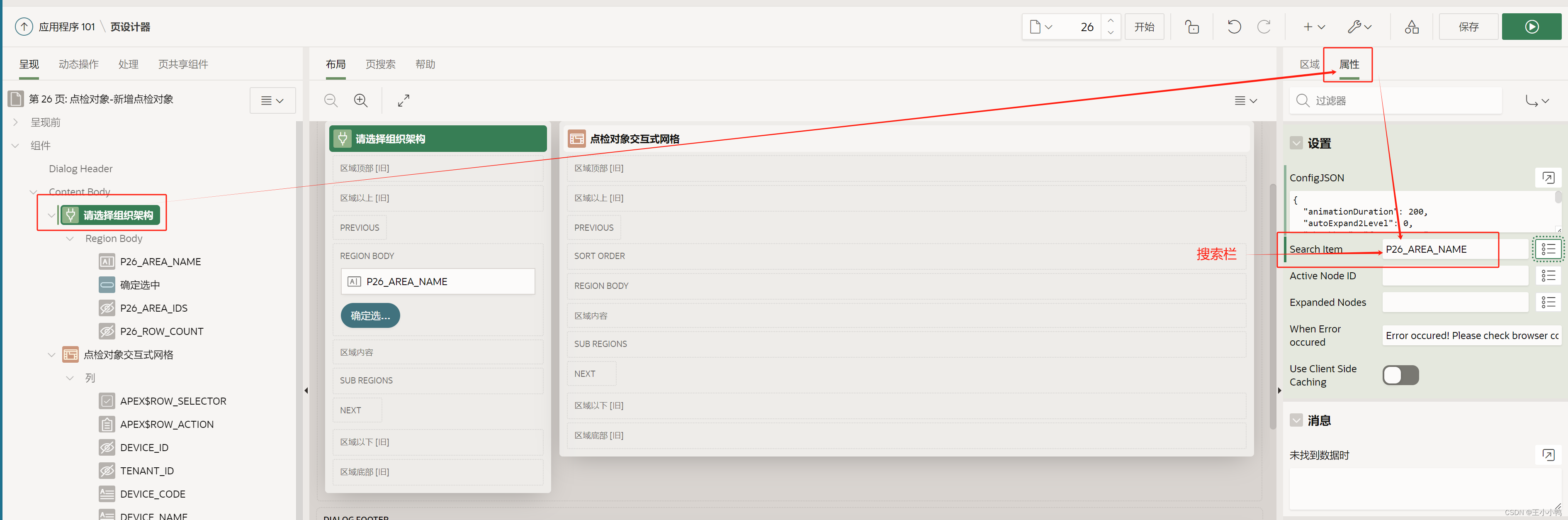Switch to the 区域 tab
The height and width of the screenshot is (520, 1568).
coord(1309,64)
